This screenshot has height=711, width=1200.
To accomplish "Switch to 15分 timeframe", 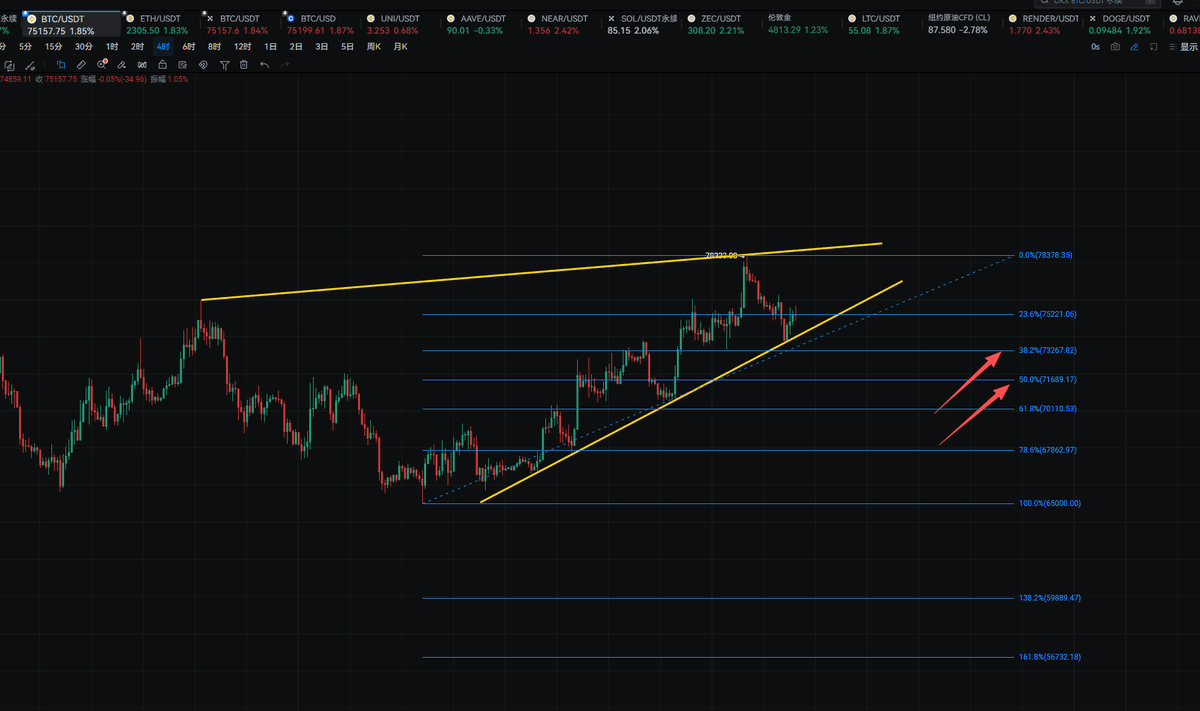I will click(54, 47).
